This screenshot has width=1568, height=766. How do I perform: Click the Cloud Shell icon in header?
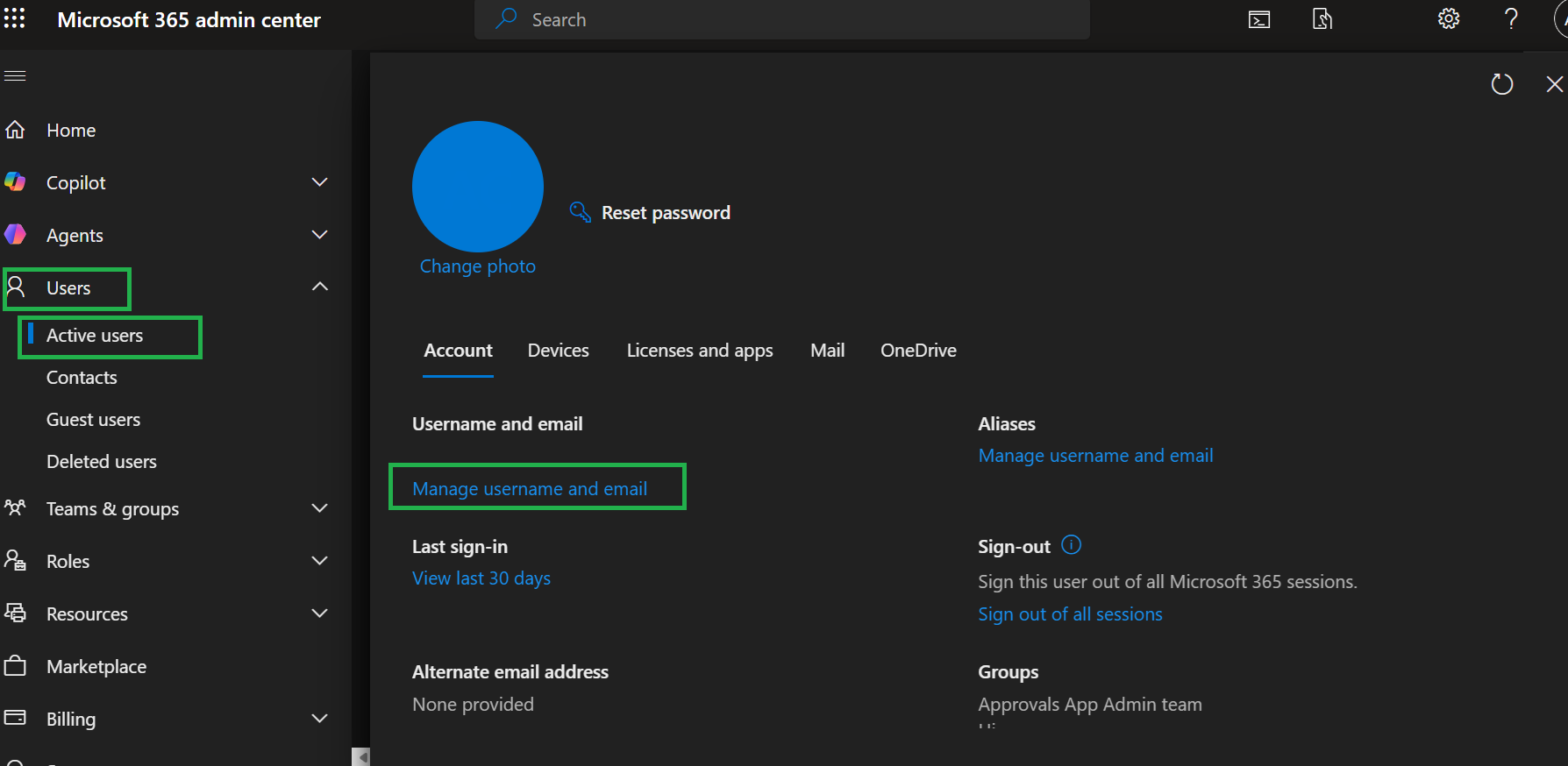(x=1259, y=19)
